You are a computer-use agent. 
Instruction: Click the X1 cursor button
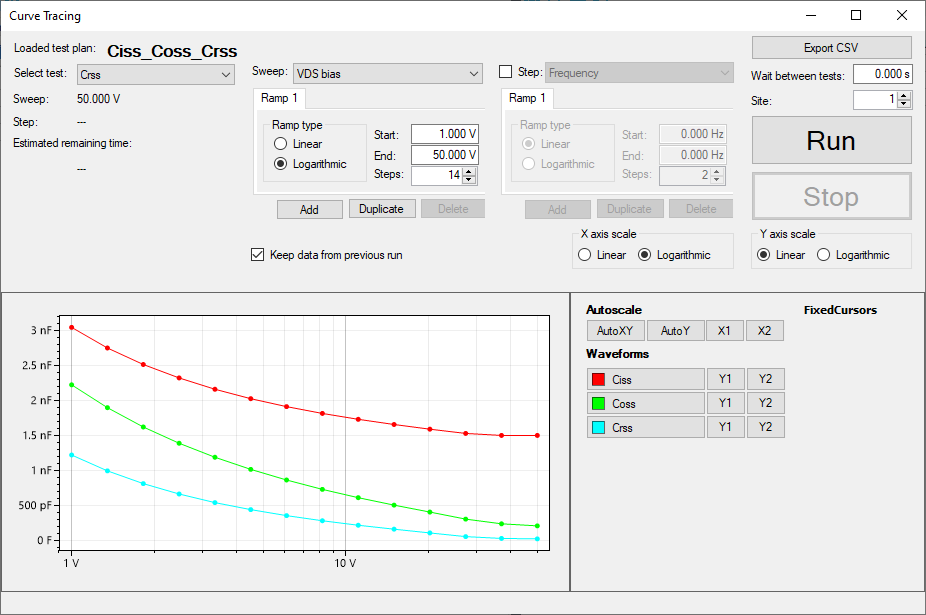pos(725,331)
